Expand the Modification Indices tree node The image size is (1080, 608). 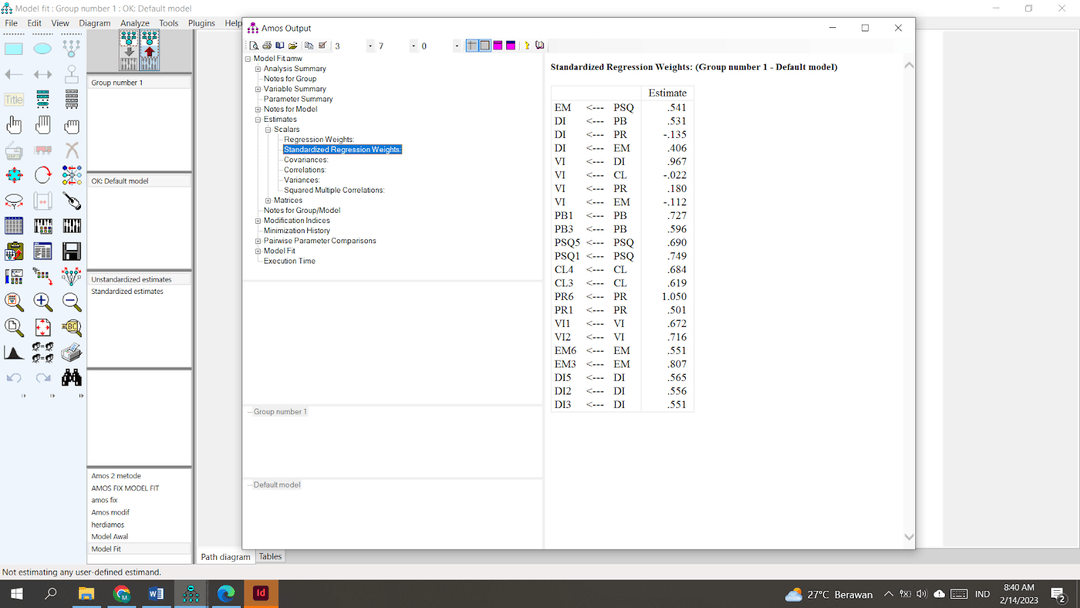click(x=258, y=221)
